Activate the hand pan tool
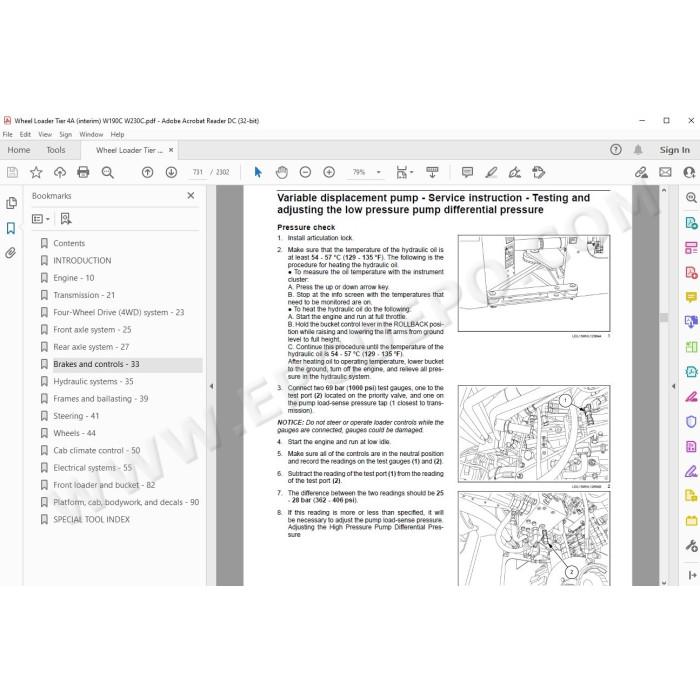Screen dimensions: 700x700 click(x=282, y=172)
